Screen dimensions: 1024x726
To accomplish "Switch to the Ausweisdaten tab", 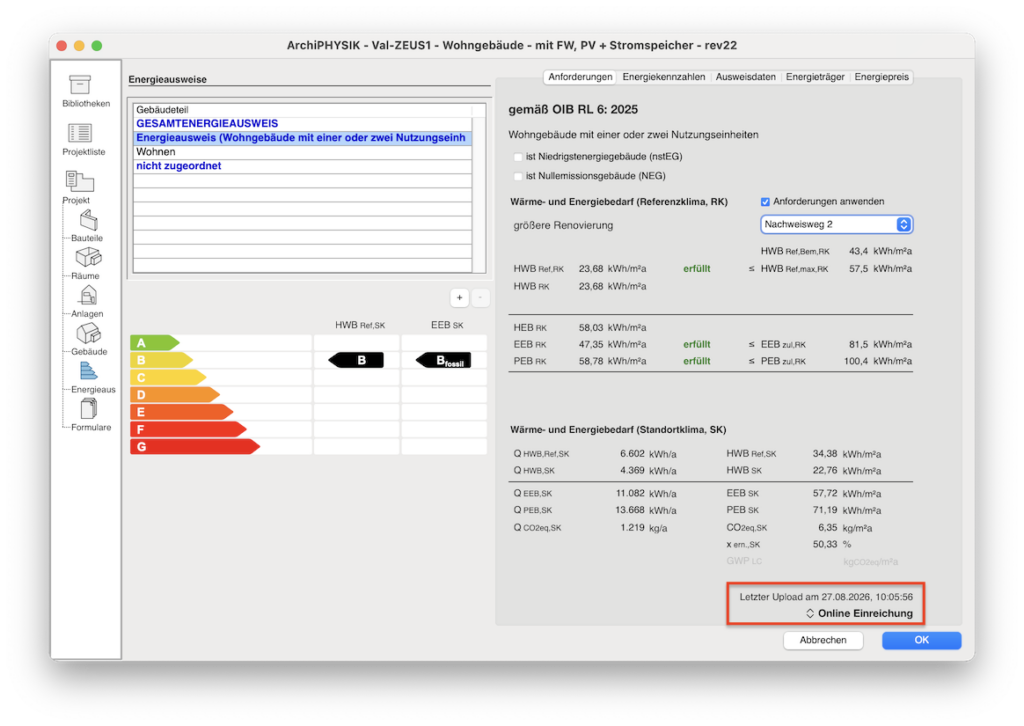I will click(746, 77).
